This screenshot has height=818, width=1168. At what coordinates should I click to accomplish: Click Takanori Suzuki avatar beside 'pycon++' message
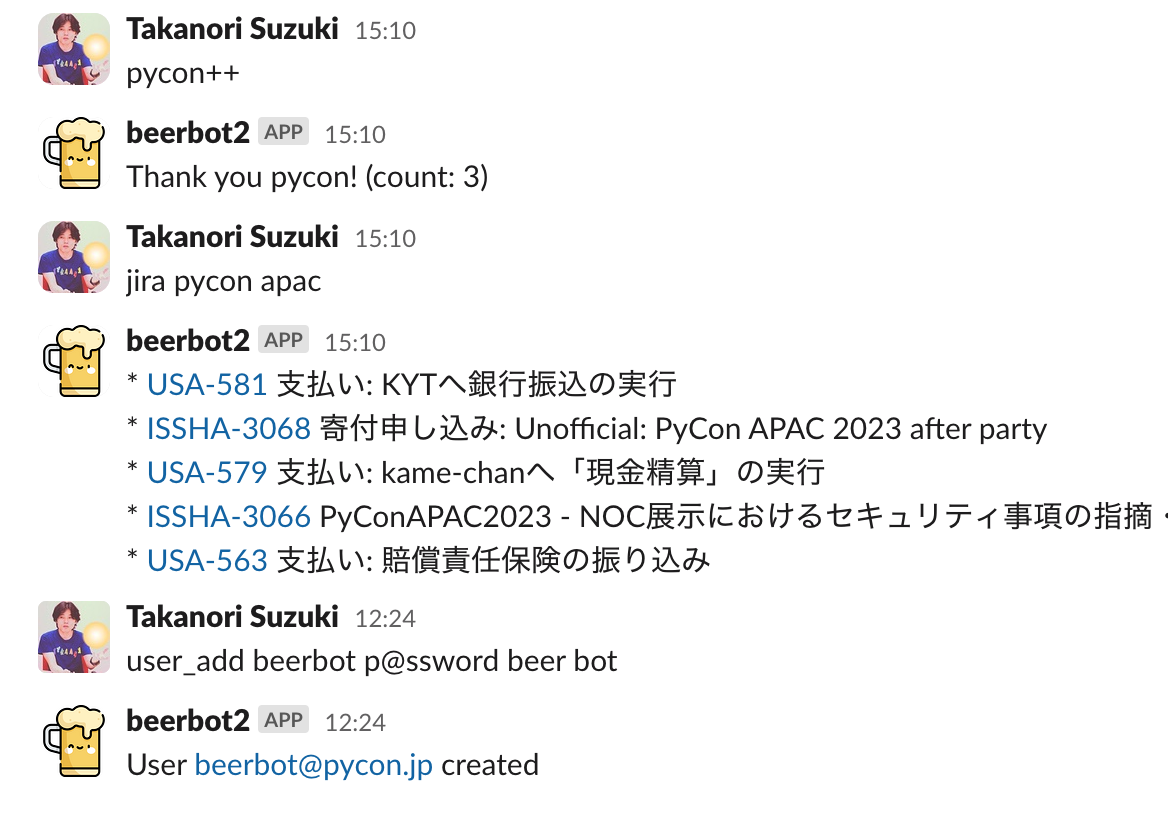pyautogui.click(x=73, y=49)
